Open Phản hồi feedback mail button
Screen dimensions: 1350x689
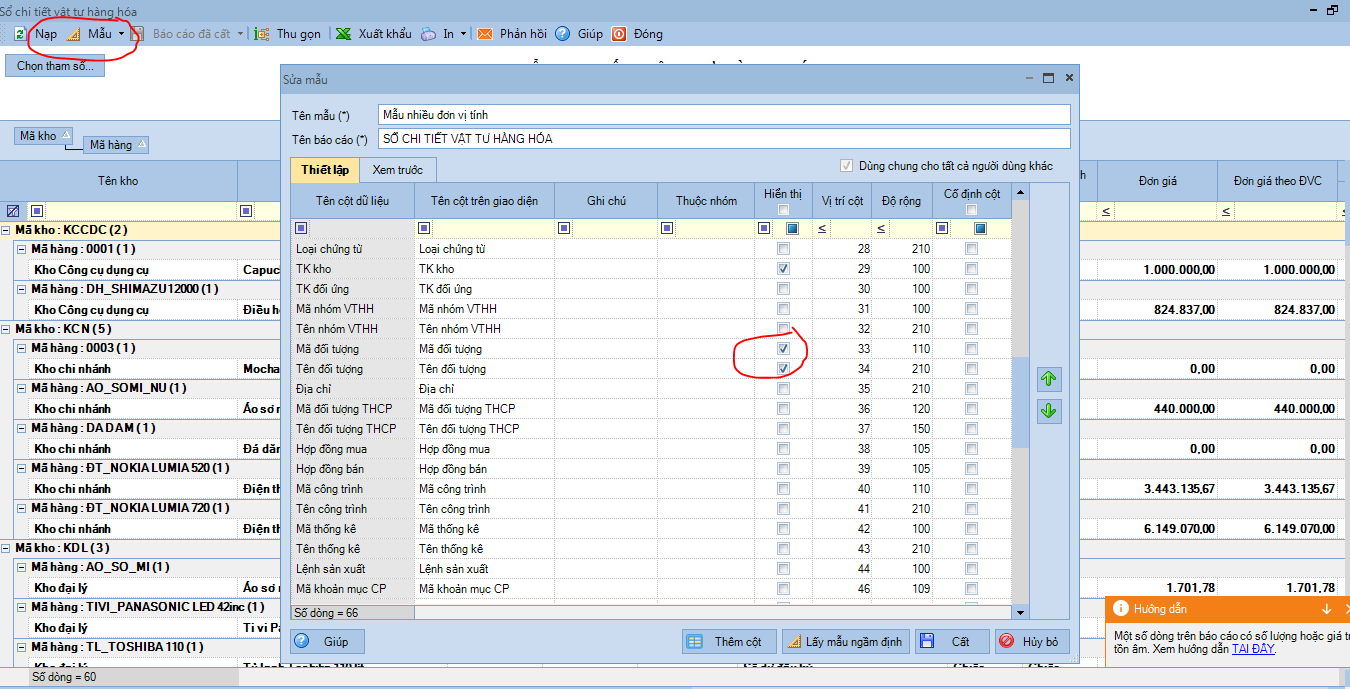click(x=512, y=33)
